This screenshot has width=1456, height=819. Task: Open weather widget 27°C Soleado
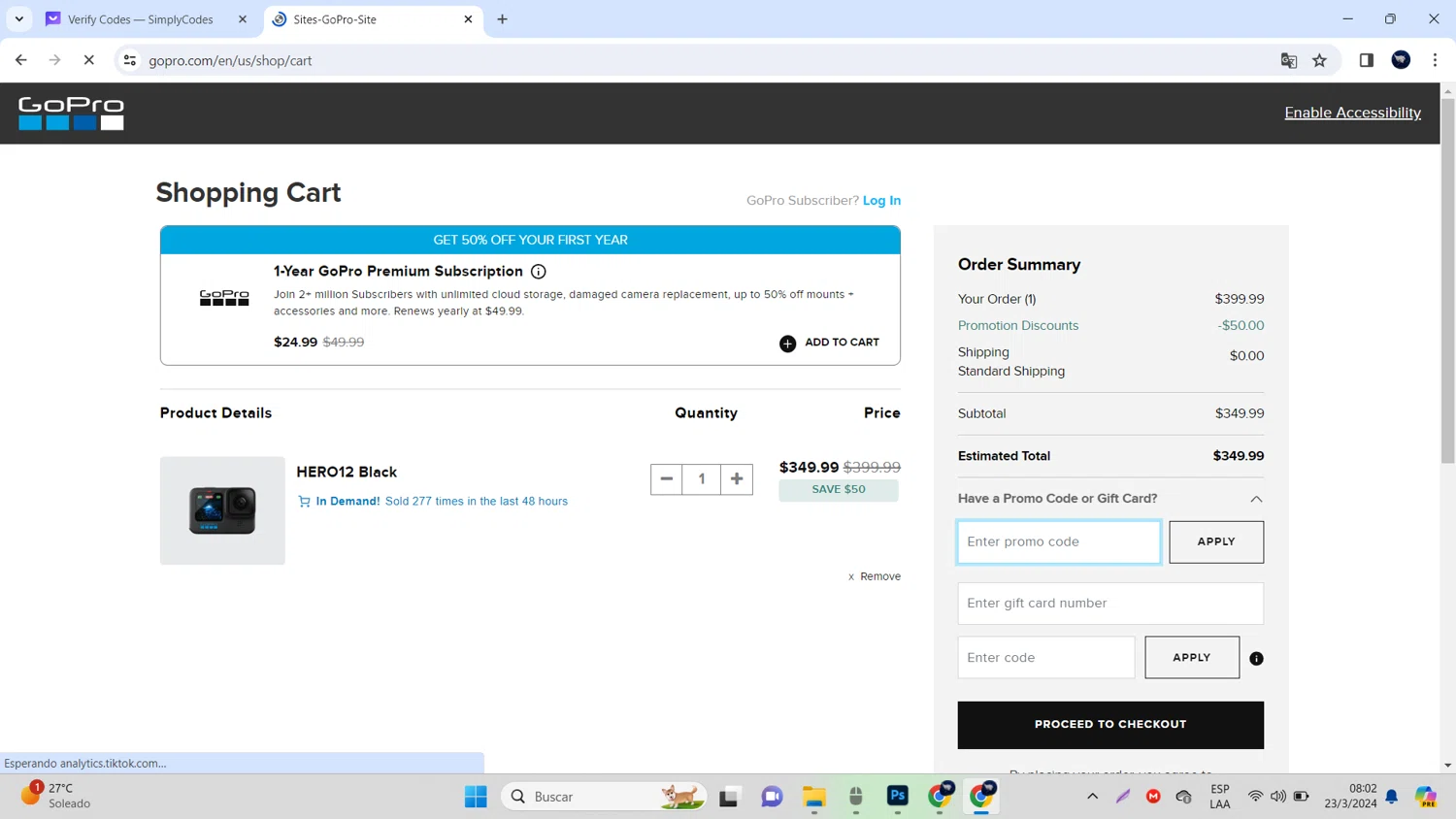[56, 796]
